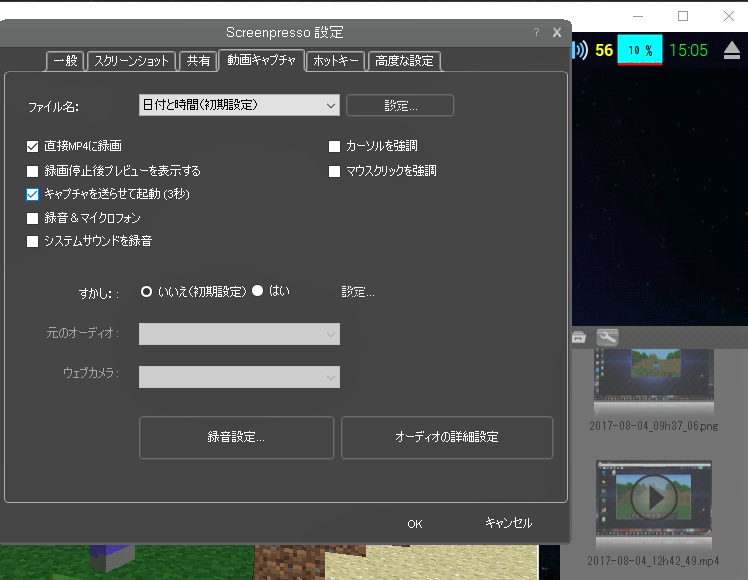This screenshot has width=748, height=580.
Task: Select the はい watermark radio option
Action: (x=258, y=290)
